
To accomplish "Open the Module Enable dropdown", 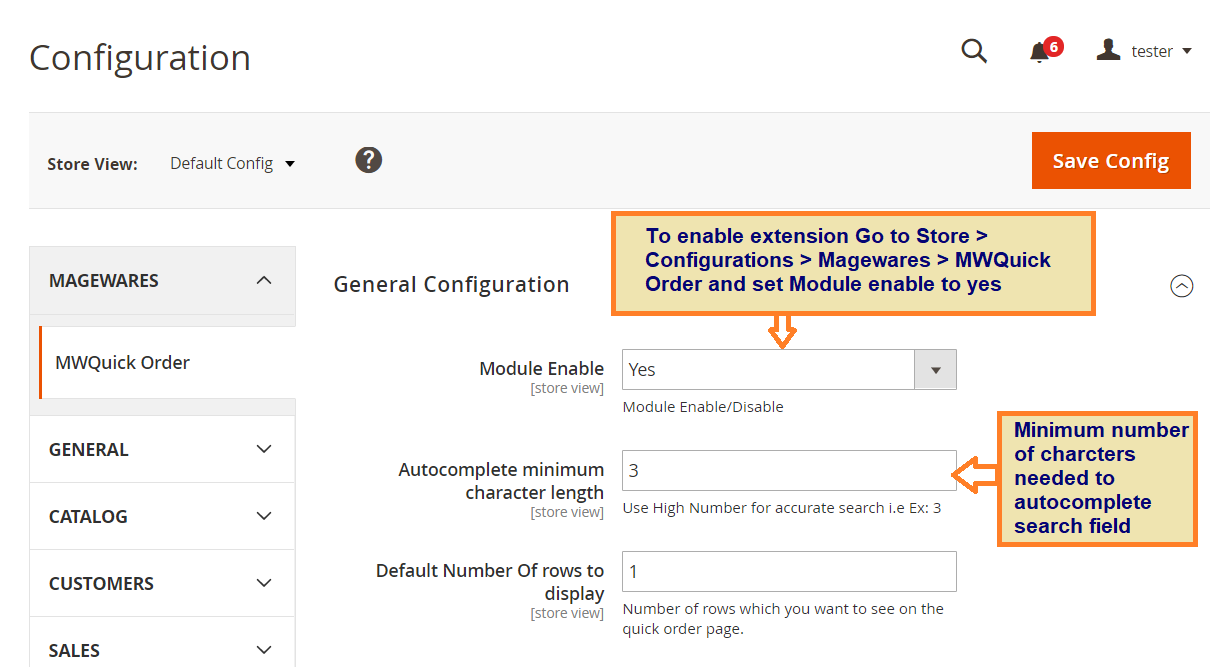I will [788, 369].
